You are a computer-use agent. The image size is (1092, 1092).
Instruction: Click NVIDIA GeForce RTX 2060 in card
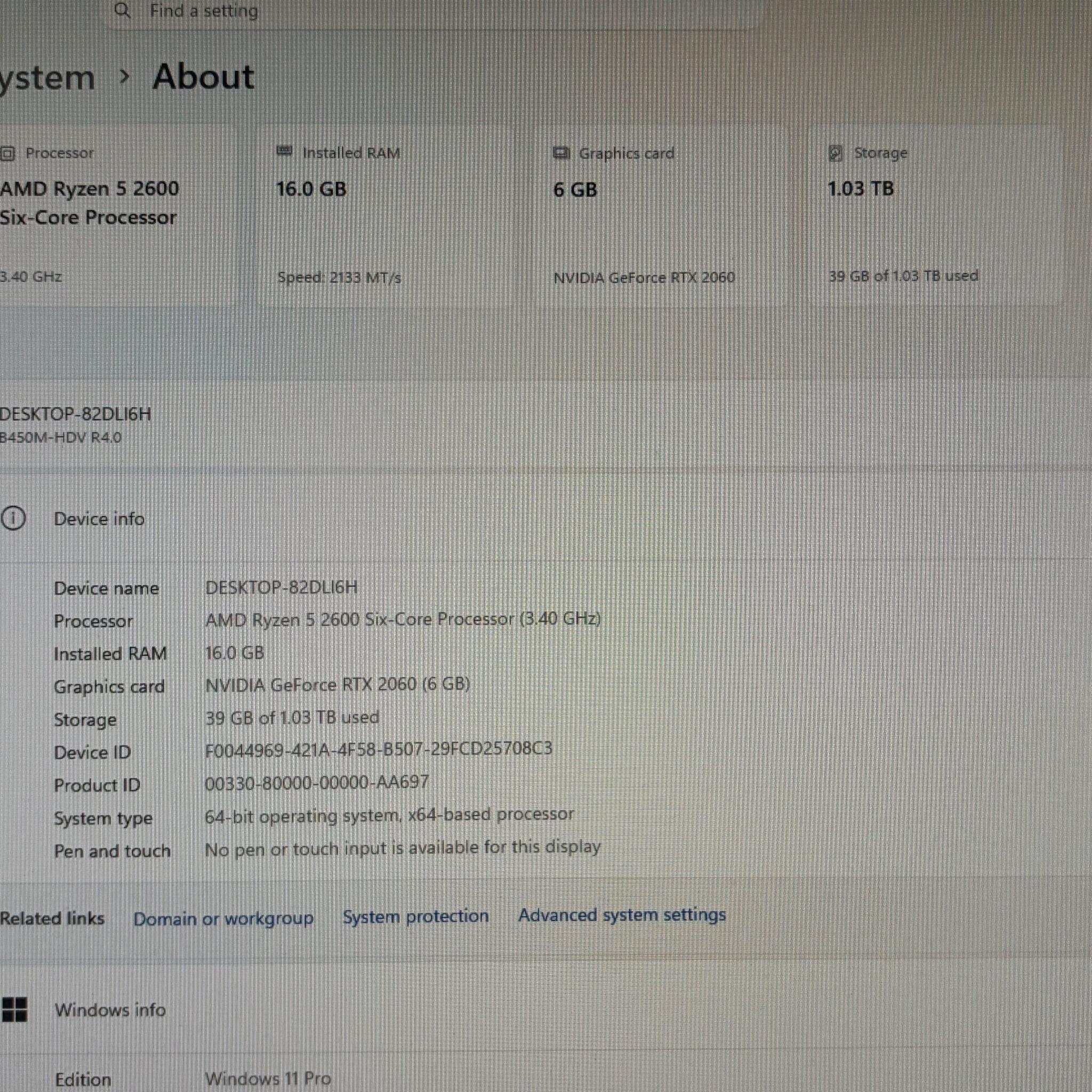(x=644, y=277)
